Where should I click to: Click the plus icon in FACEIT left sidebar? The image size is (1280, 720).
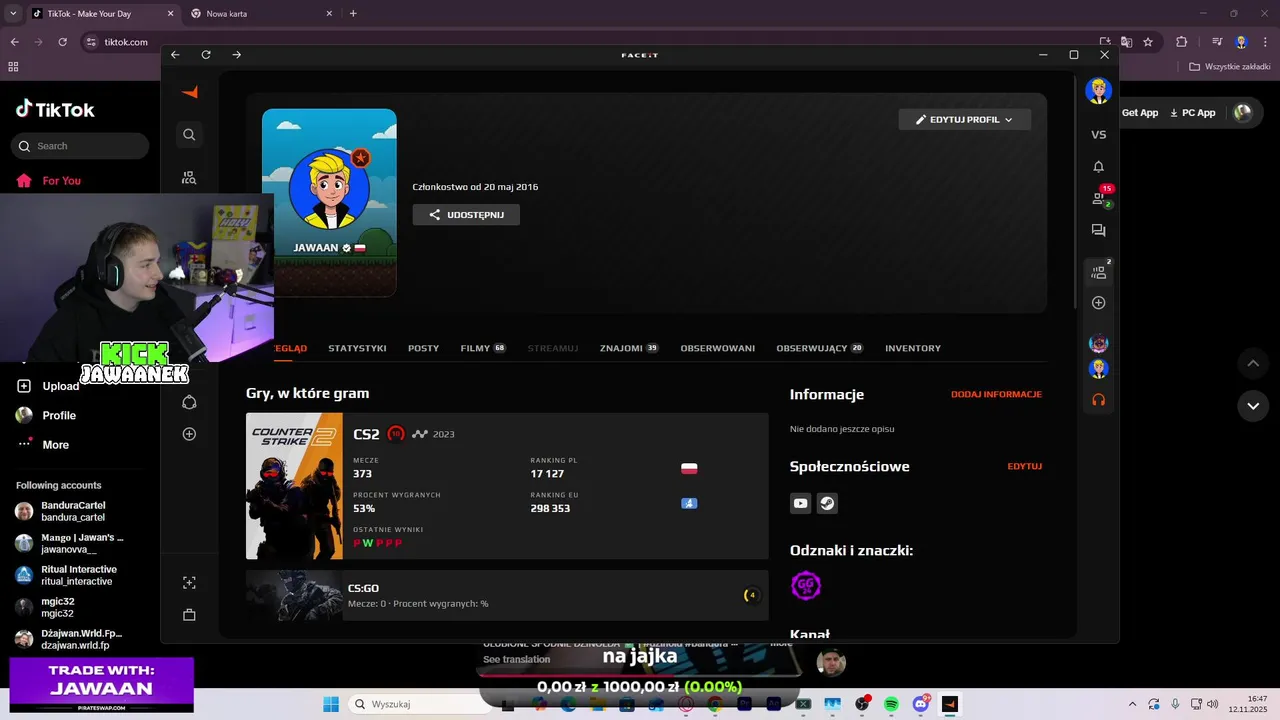pos(189,434)
